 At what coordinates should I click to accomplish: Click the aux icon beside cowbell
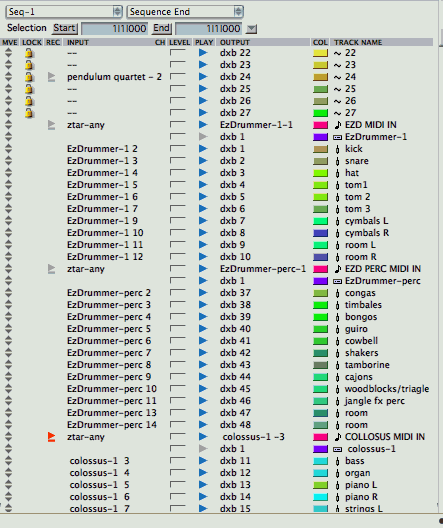338,341
